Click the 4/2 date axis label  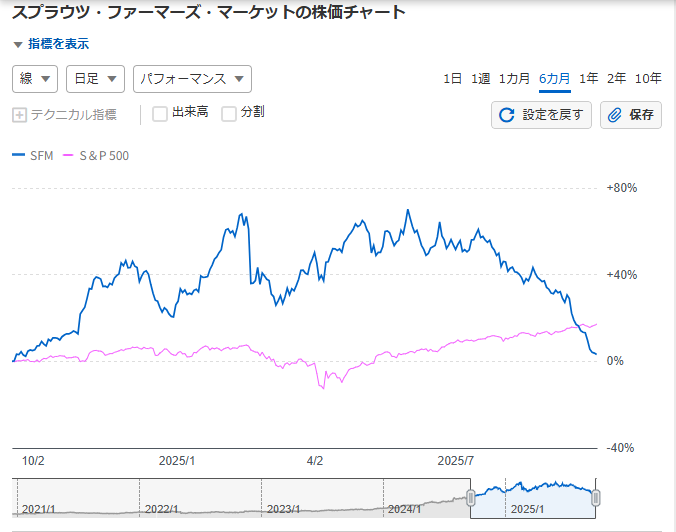click(315, 461)
